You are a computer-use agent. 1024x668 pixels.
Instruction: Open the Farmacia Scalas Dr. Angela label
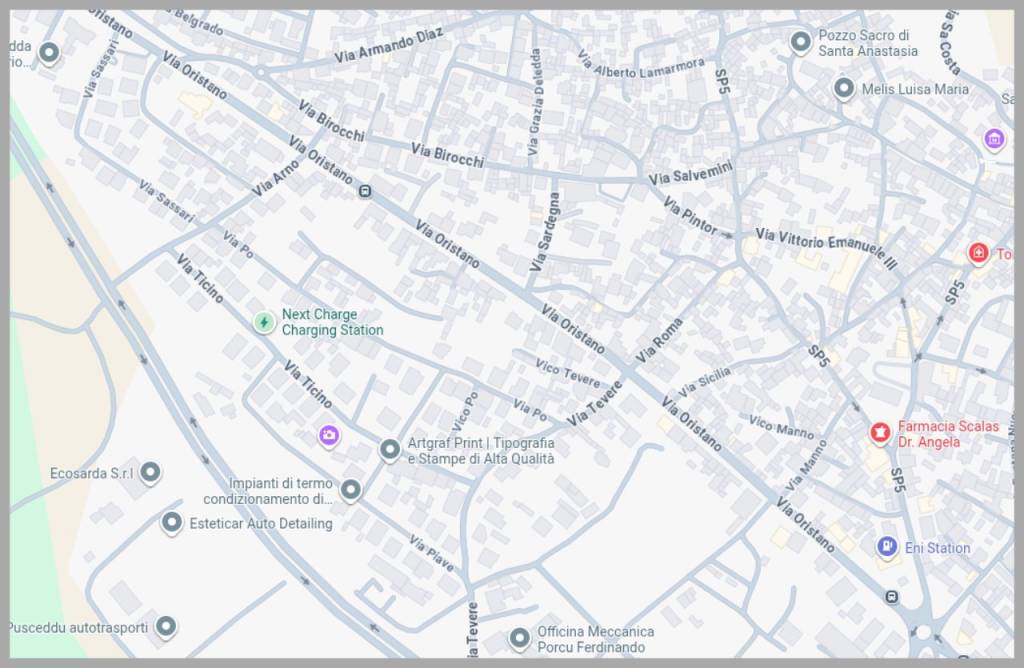pos(947,434)
